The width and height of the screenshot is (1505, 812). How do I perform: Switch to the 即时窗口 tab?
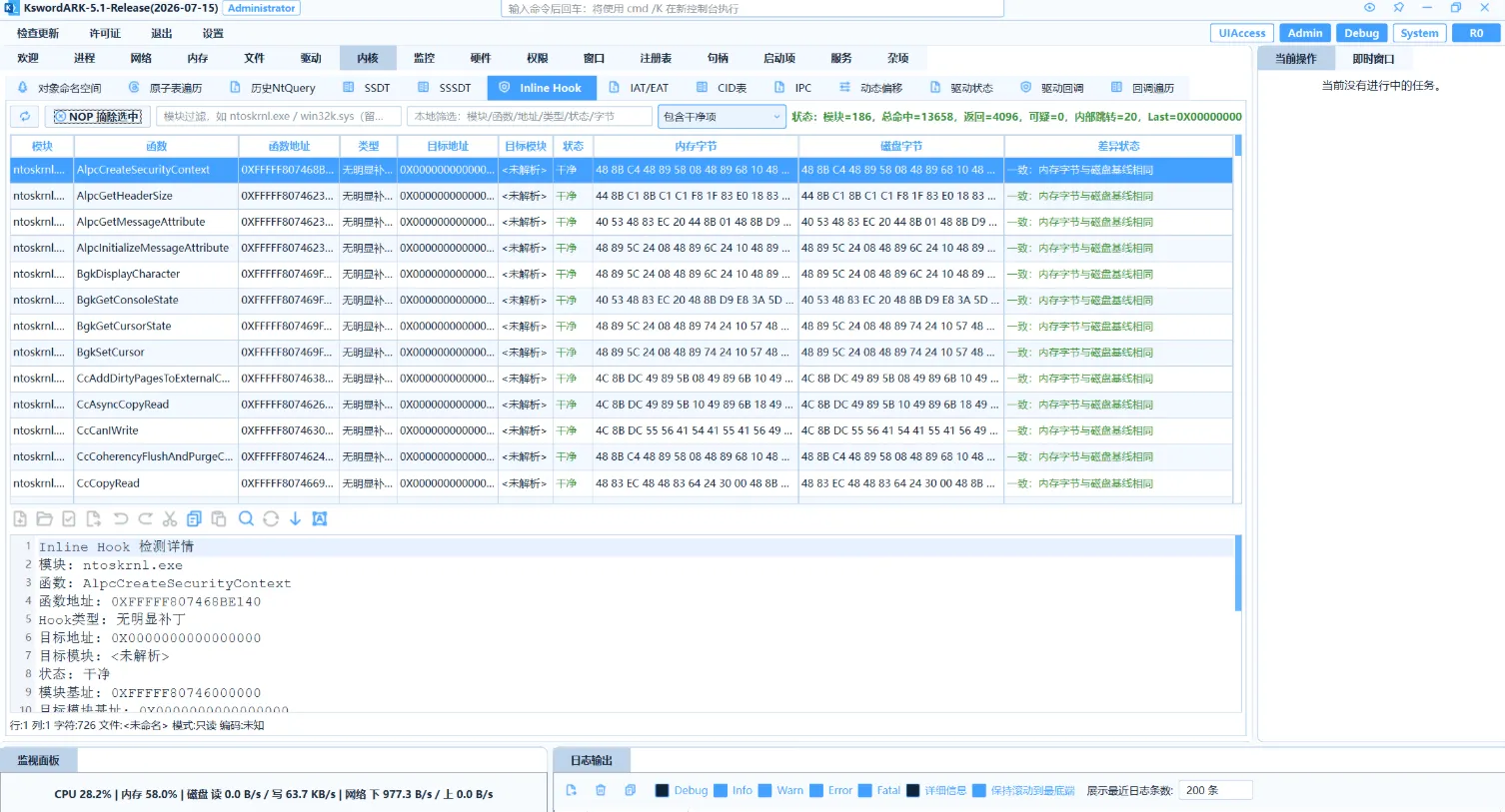coord(1373,59)
